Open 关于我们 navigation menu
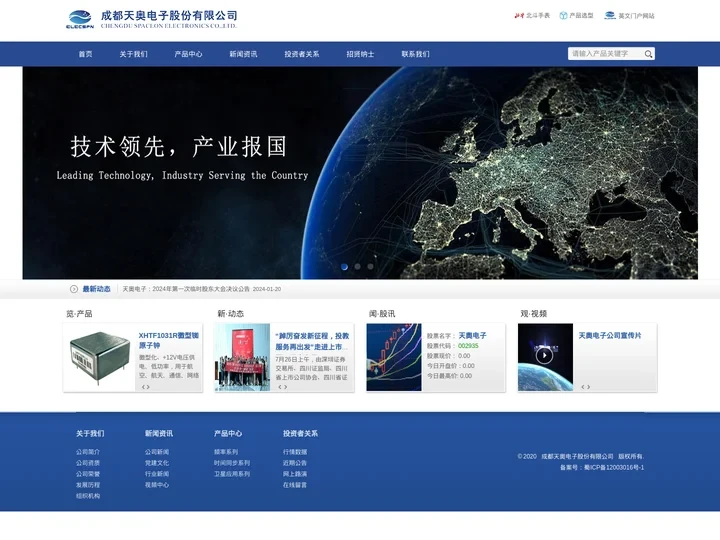Viewport: 720px width, 540px height. pos(134,54)
